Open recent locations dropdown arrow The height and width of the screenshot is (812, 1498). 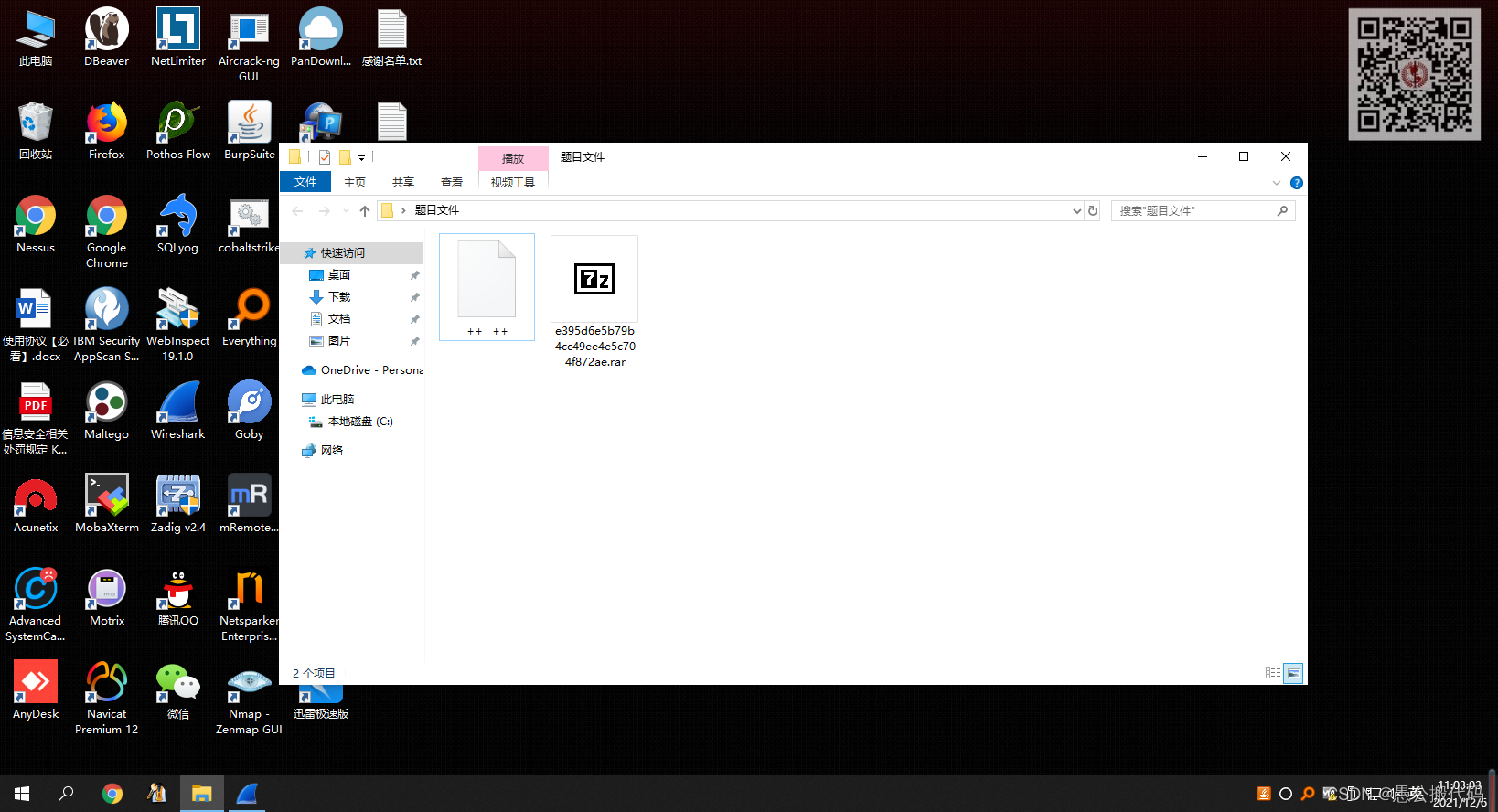click(346, 211)
